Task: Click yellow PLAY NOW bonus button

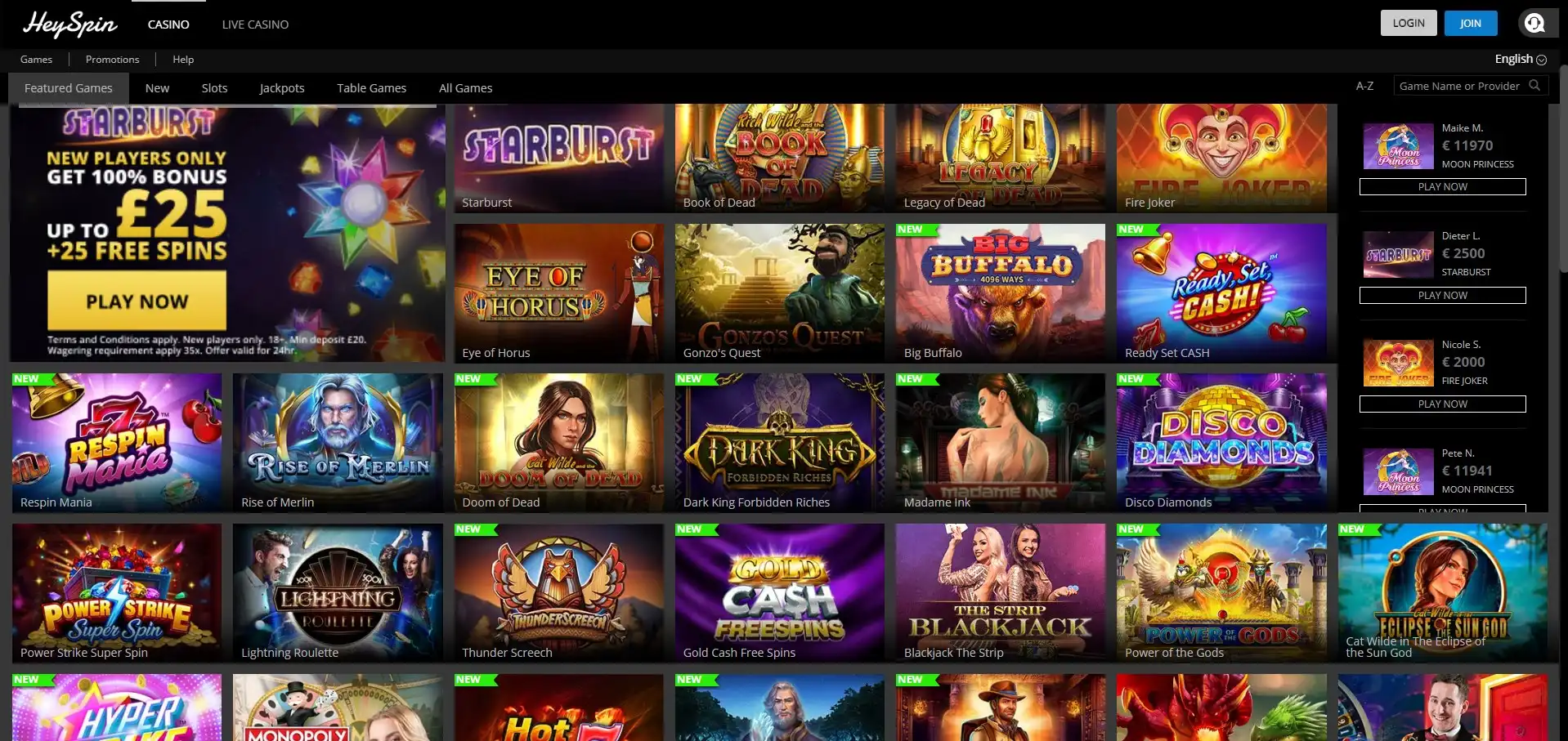Action: pos(137,301)
